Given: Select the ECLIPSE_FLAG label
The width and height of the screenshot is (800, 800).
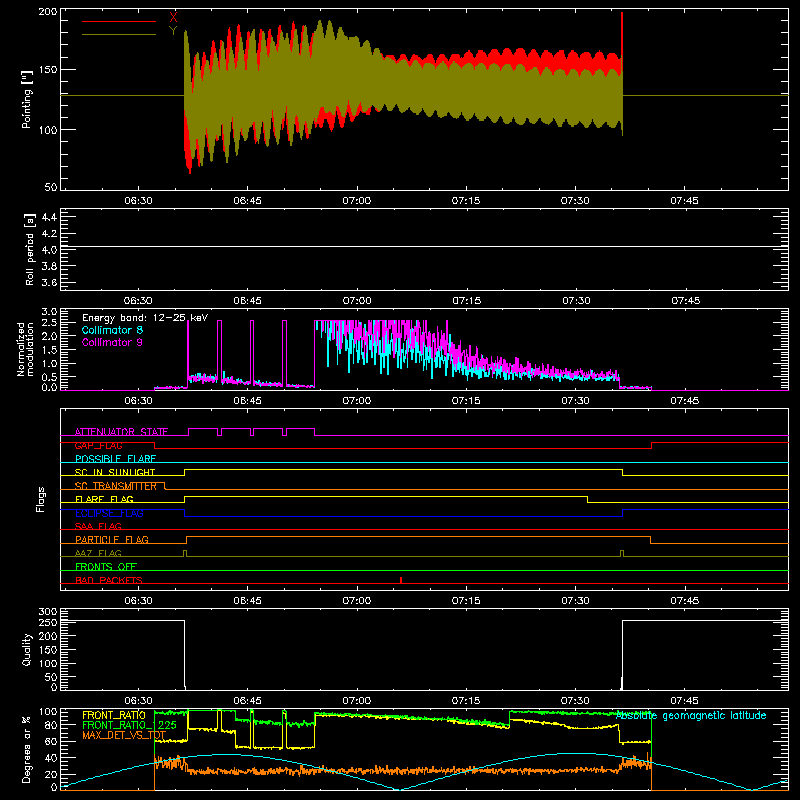Looking at the screenshot, I should pos(109,513).
